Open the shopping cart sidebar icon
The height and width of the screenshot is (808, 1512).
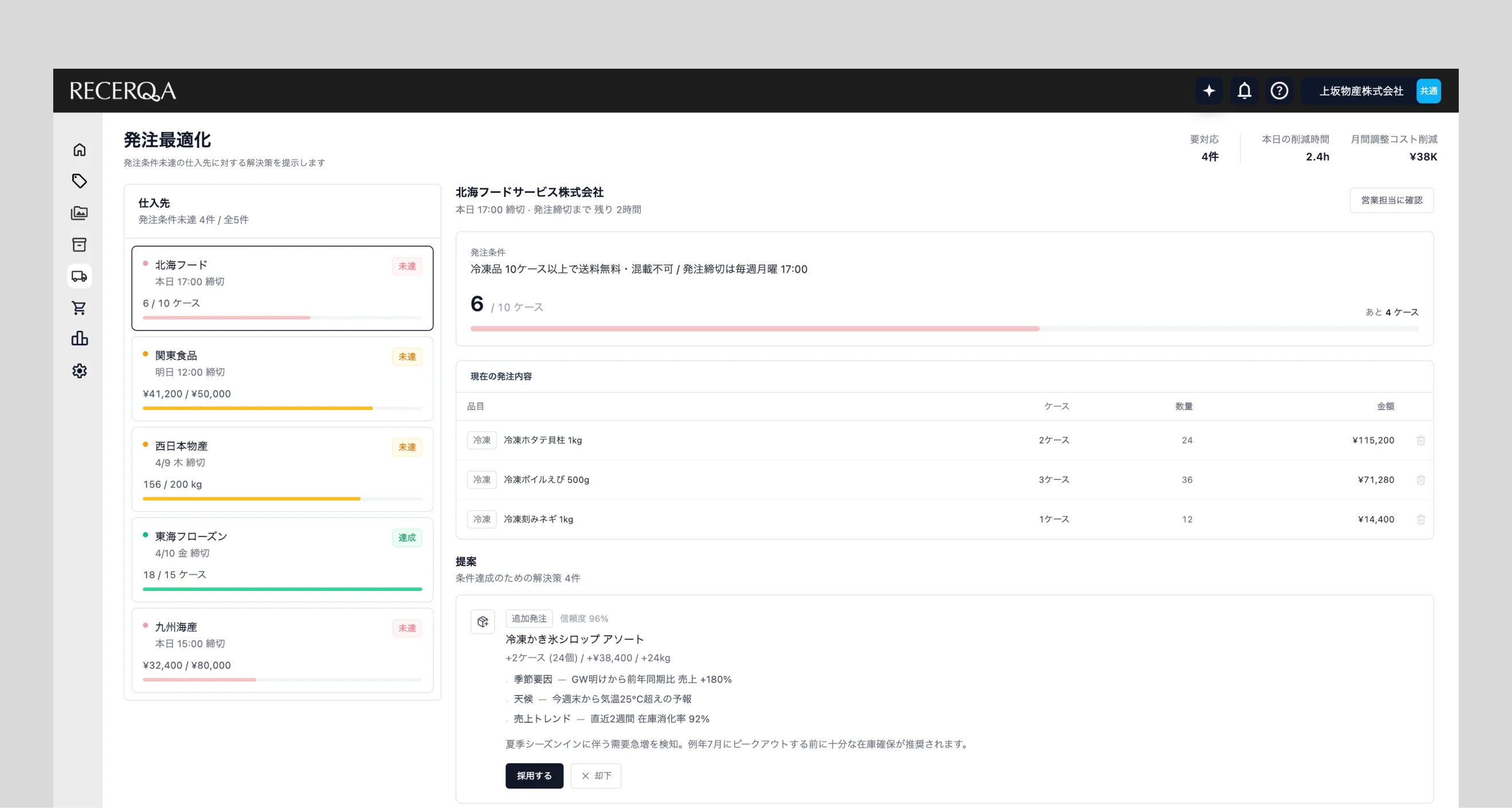[x=79, y=308]
